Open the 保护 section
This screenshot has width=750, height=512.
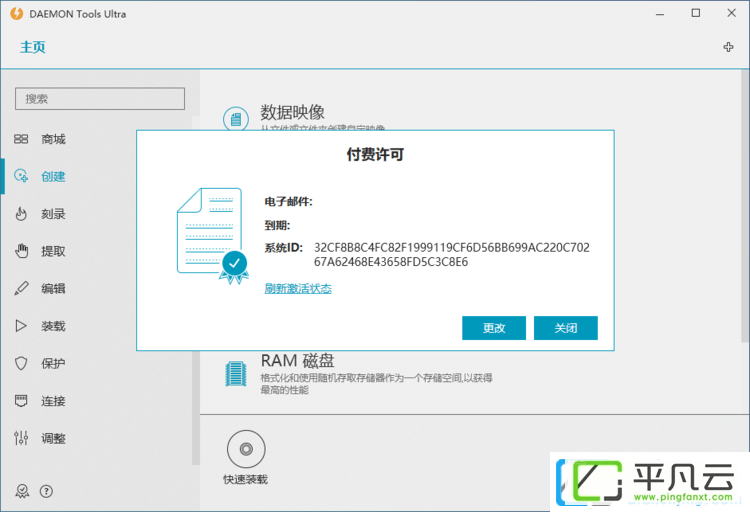pyautogui.click(x=53, y=363)
